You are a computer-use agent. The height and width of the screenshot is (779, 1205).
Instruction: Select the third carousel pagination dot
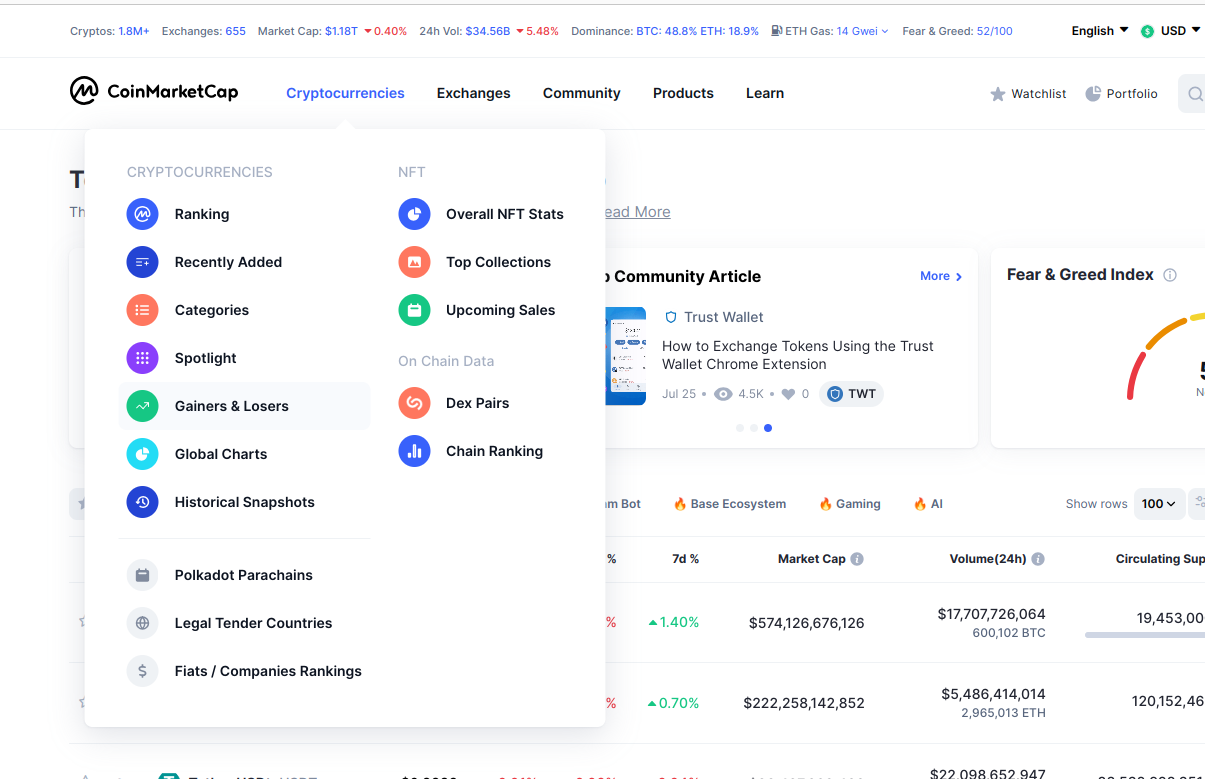[768, 428]
